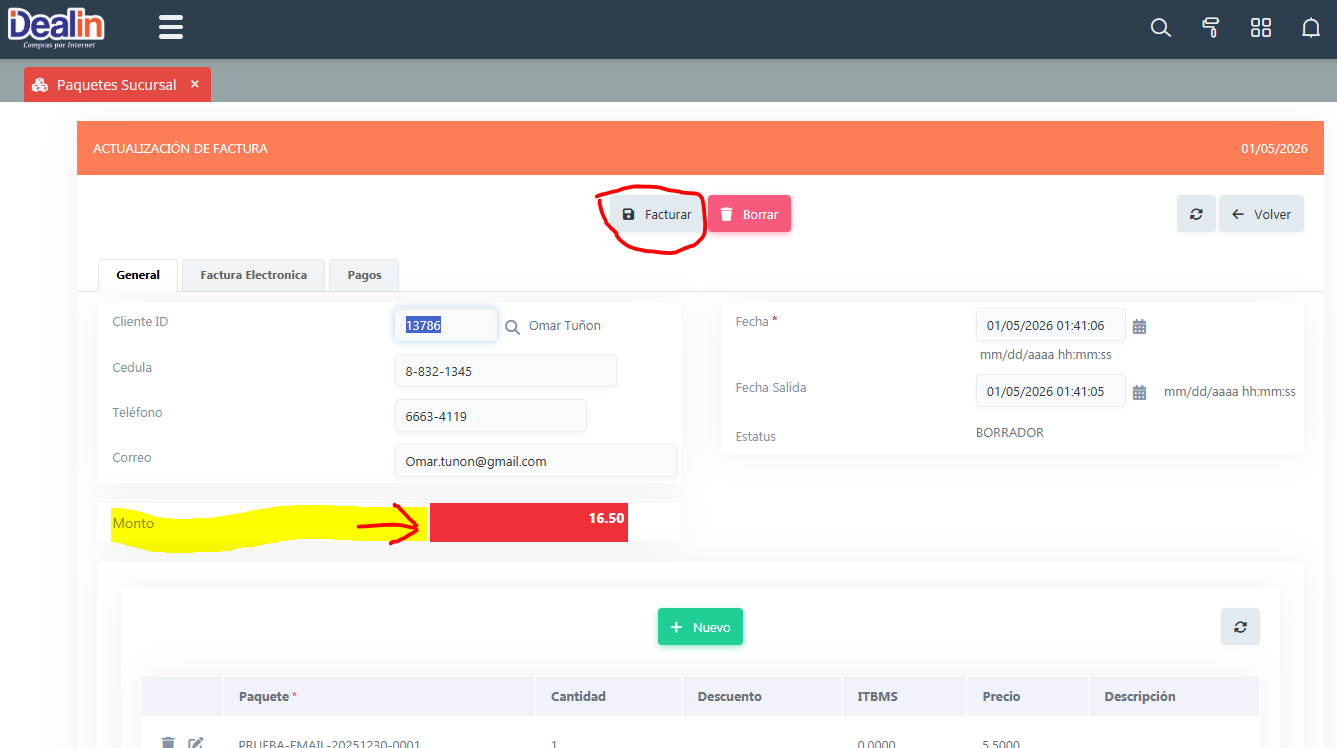Switch to the Pagos tab

[x=364, y=275]
